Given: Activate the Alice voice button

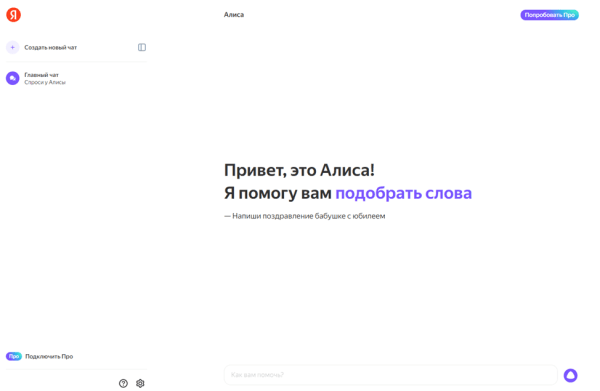Looking at the screenshot, I should coord(571,375).
